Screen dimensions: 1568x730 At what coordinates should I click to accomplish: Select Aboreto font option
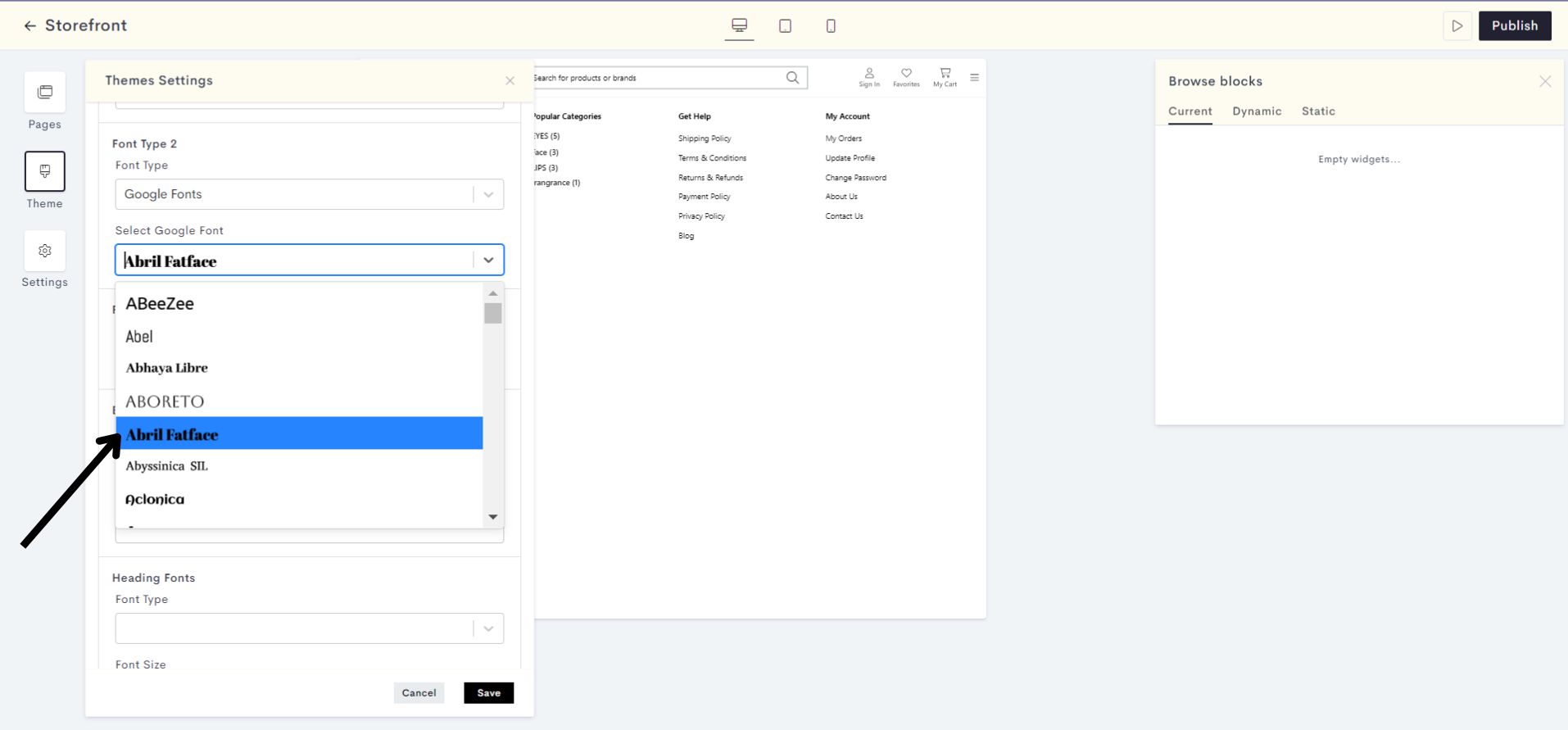(x=299, y=401)
